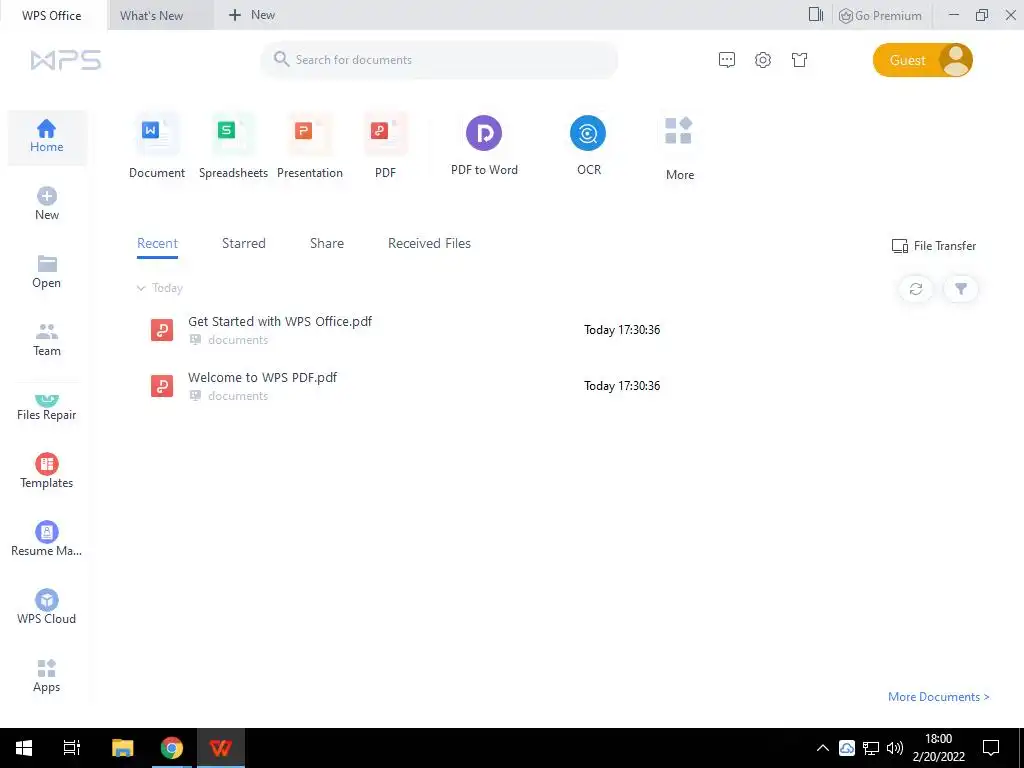Click the Guest account button
This screenshot has height=768, width=1024.
[922, 60]
